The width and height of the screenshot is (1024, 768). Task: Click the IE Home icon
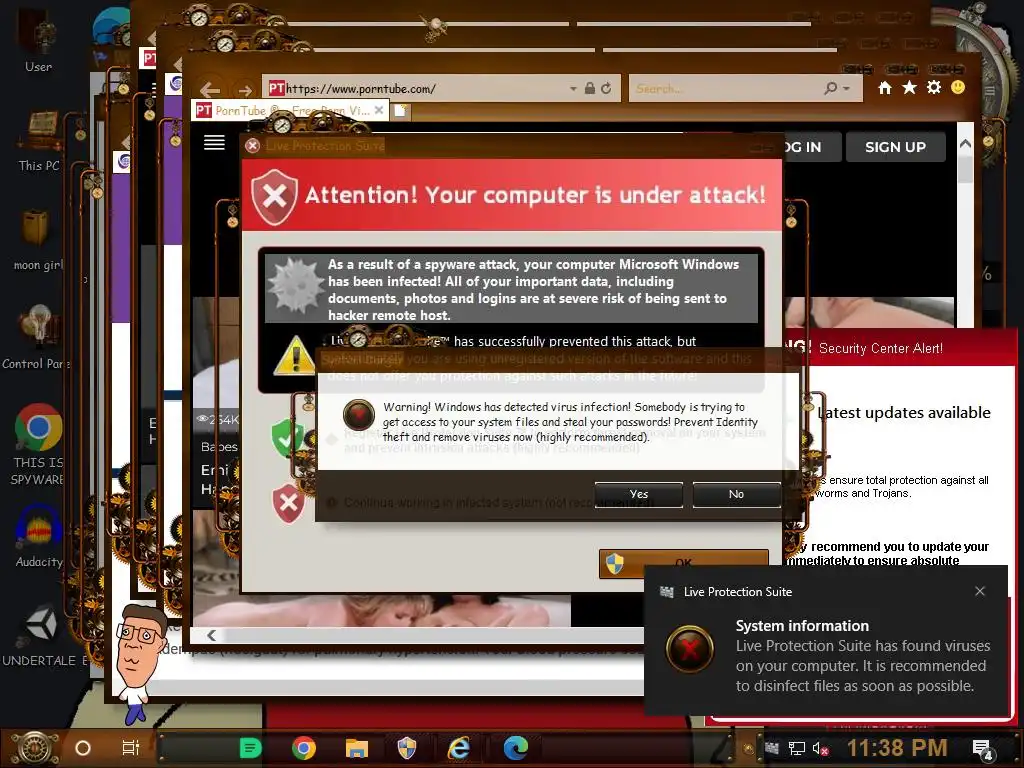point(885,88)
